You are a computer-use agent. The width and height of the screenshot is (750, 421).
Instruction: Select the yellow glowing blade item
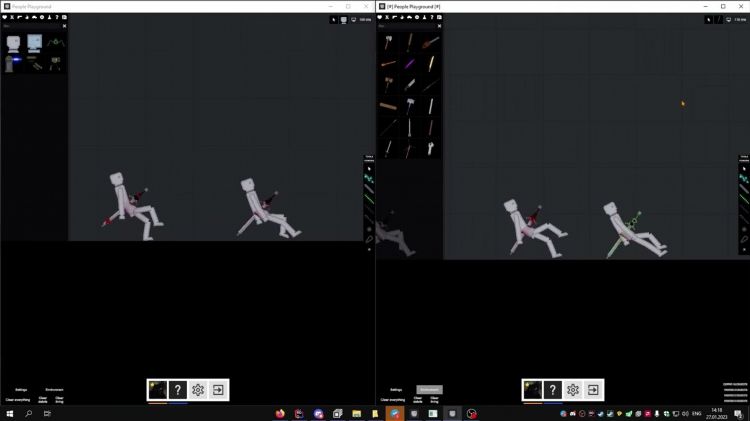pyautogui.click(x=430, y=63)
